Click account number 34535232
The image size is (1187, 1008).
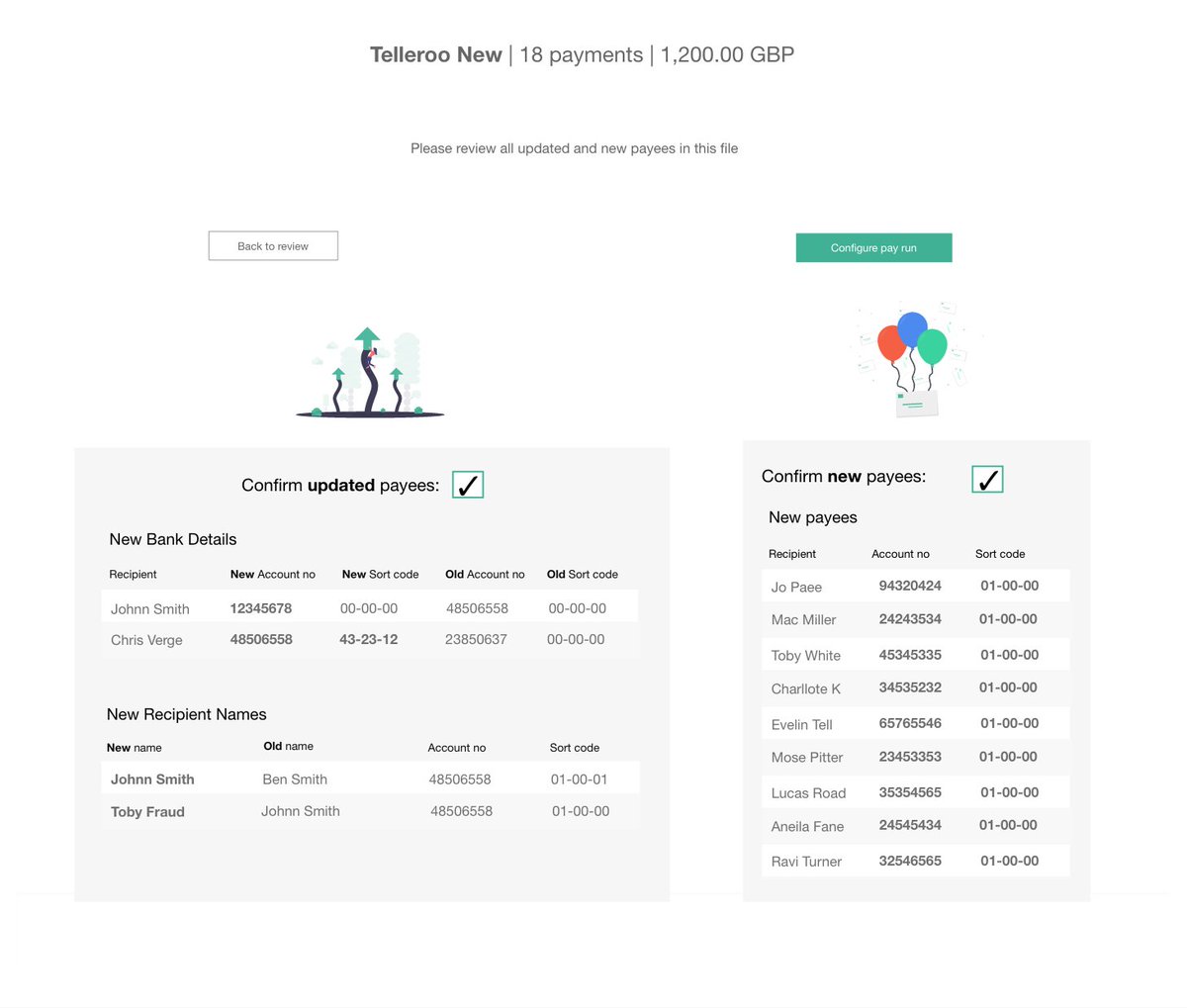[910, 687]
